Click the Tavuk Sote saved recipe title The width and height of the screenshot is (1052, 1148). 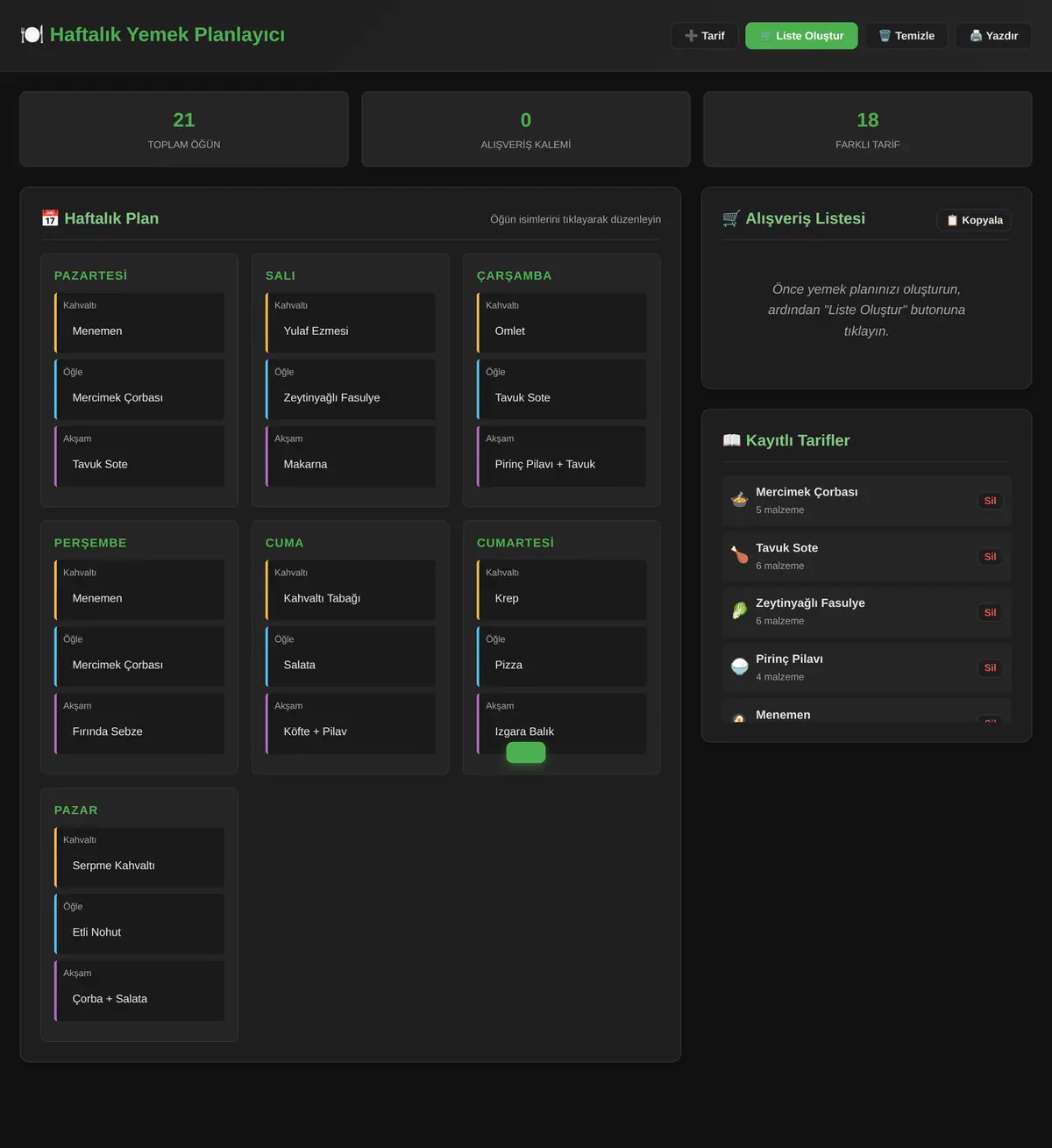coord(787,548)
